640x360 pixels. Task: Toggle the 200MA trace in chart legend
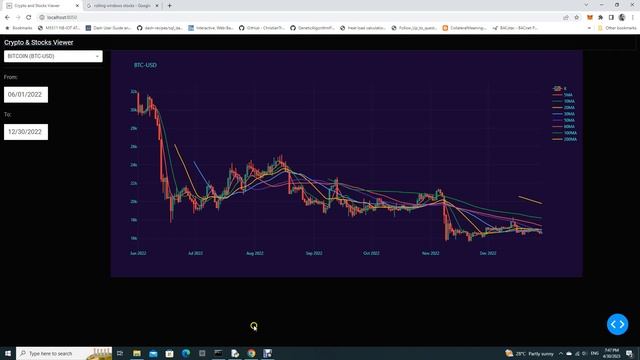pos(565,139)
